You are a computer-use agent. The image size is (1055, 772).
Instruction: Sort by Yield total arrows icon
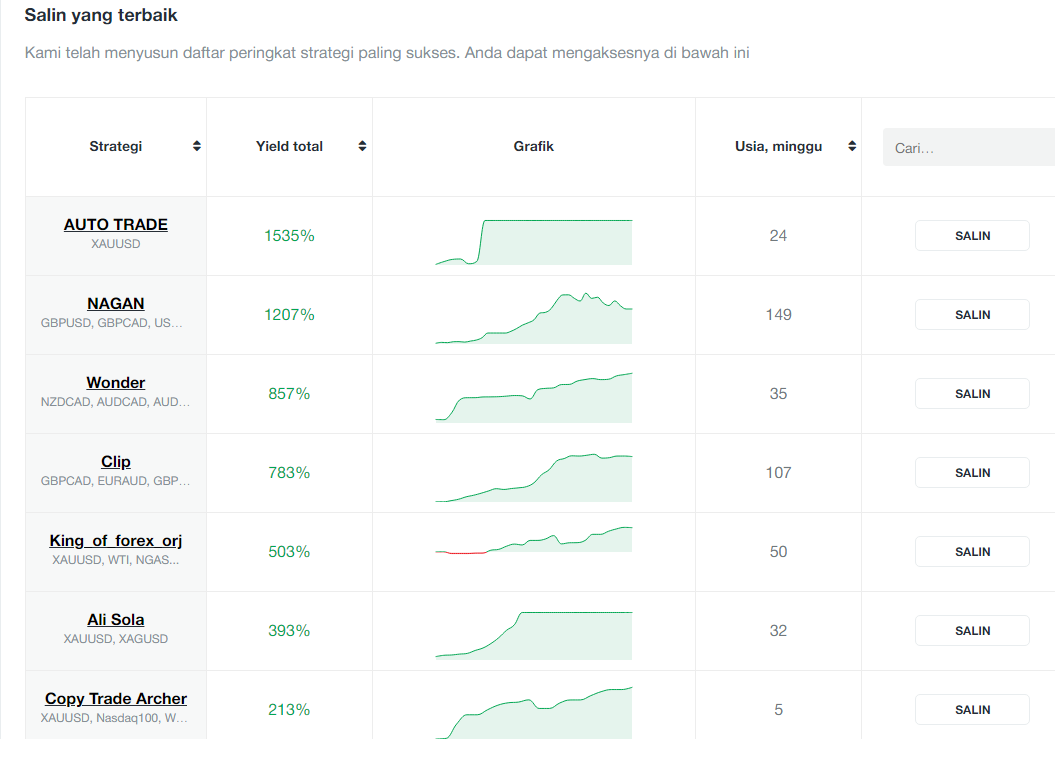click(362, 146)
